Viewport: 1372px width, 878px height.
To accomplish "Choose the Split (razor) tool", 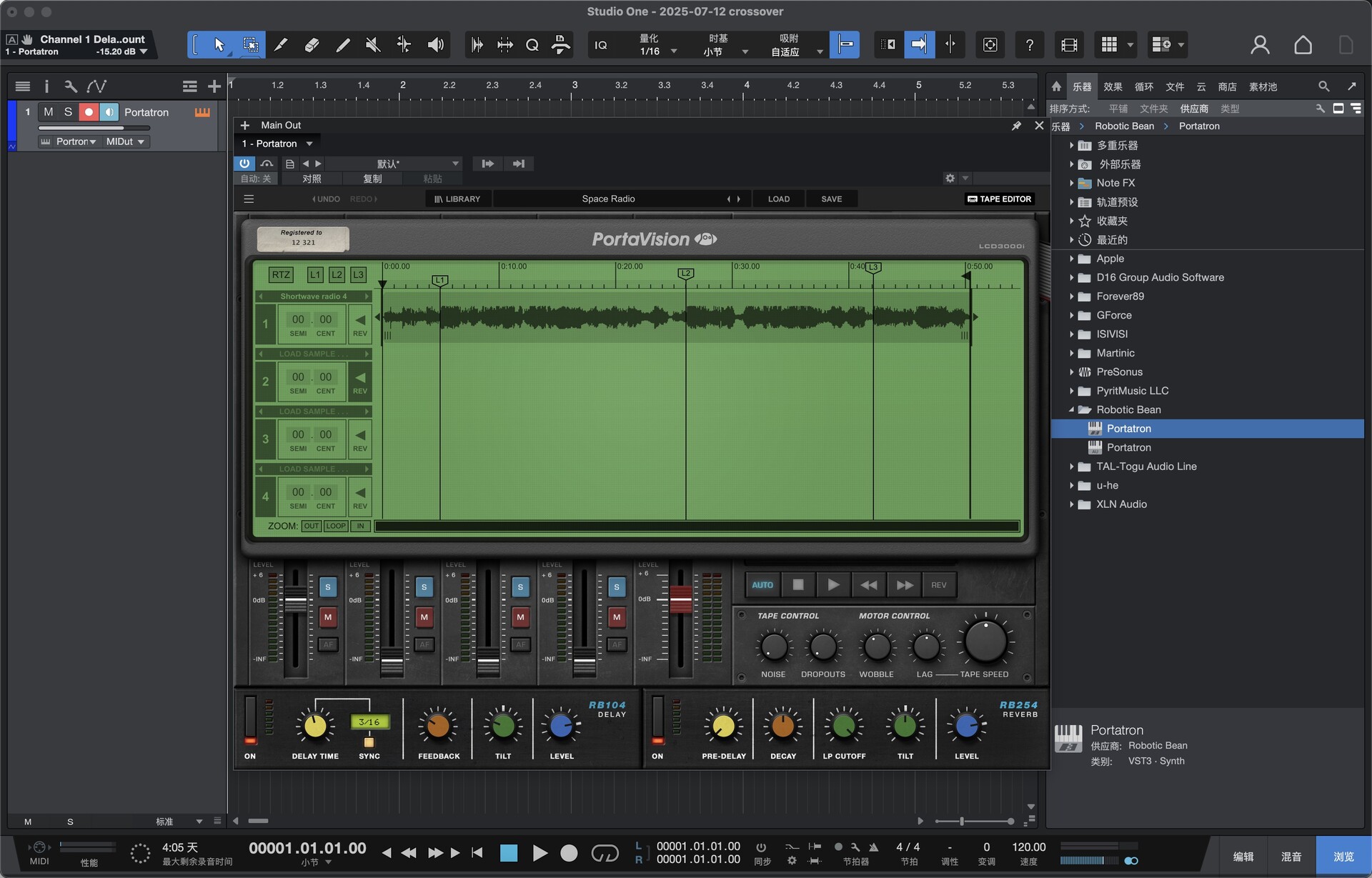I will pyautogui.click(x=281, y=45).
